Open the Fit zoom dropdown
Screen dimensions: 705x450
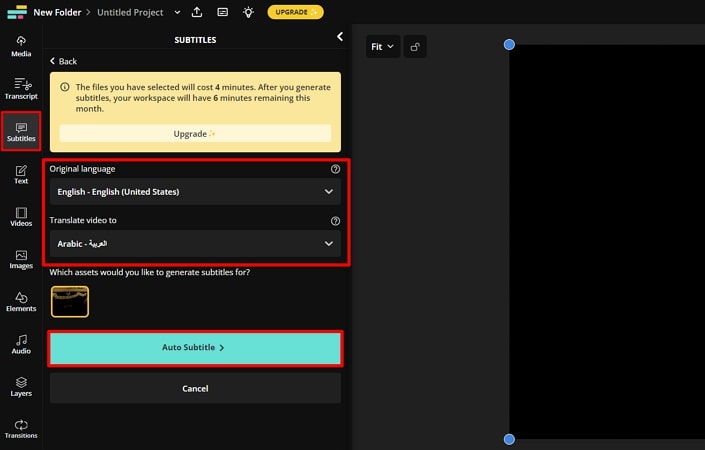pyautogui.click(x=382, y=46)
